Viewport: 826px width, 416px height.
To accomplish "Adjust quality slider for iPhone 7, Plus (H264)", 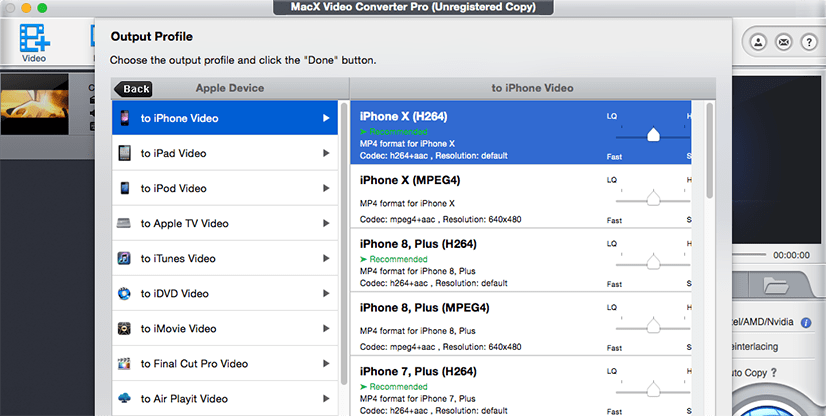I will (x=653, y=390).
